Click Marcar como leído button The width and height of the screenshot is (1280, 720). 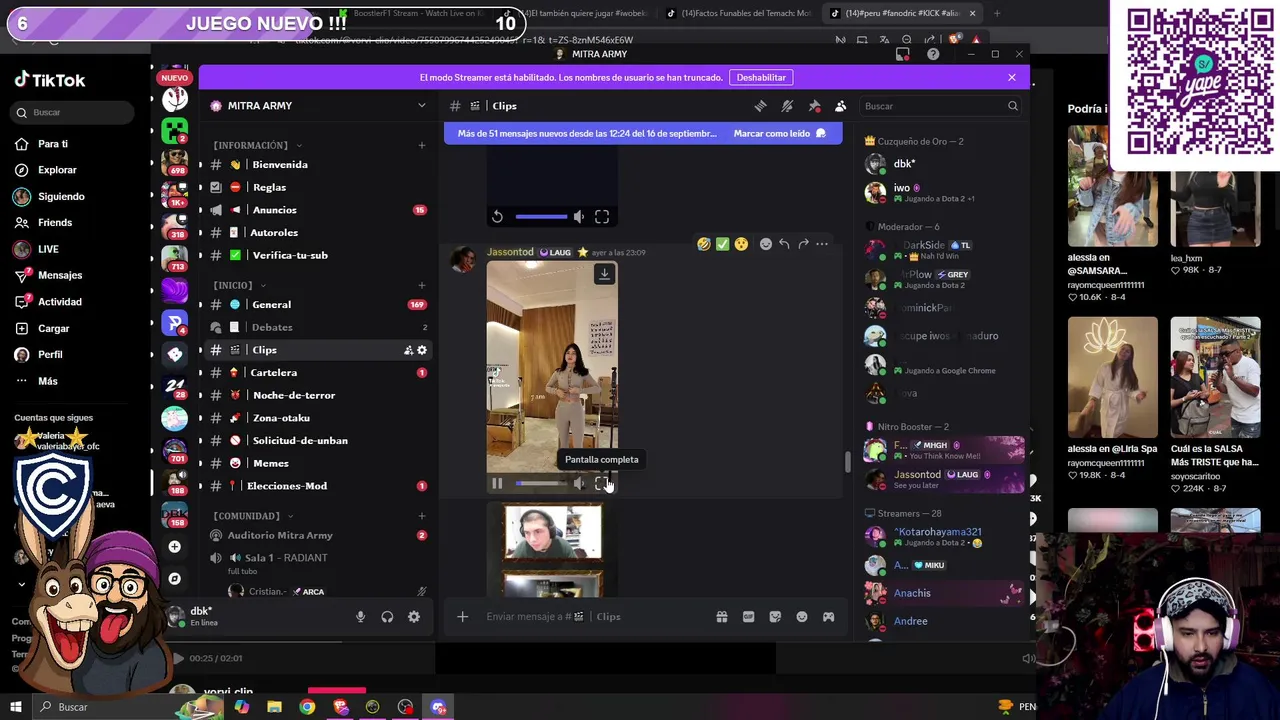[x=779, y=133]
